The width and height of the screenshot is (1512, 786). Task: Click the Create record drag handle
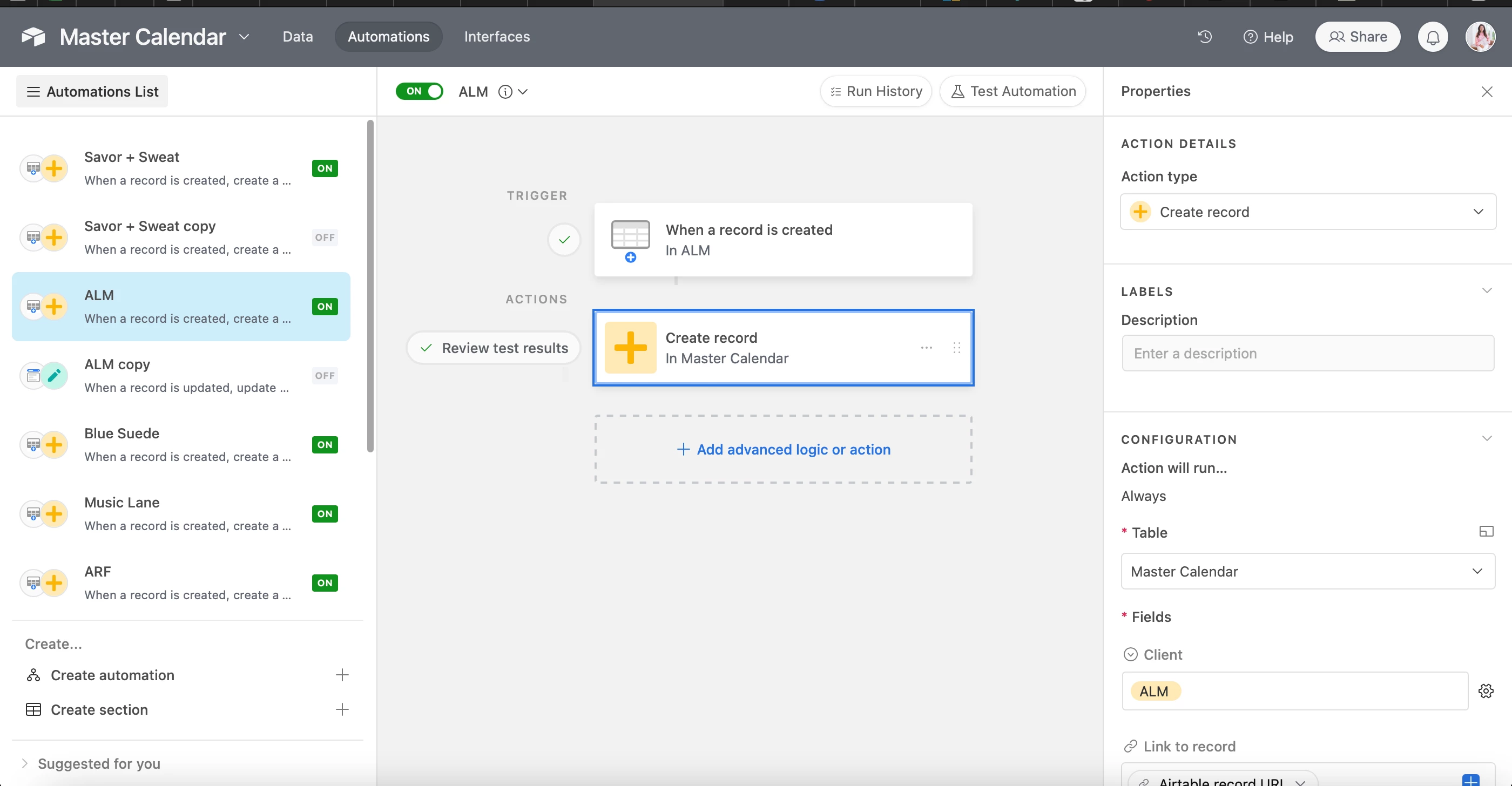pyautogui.click(x=956, y=348)
